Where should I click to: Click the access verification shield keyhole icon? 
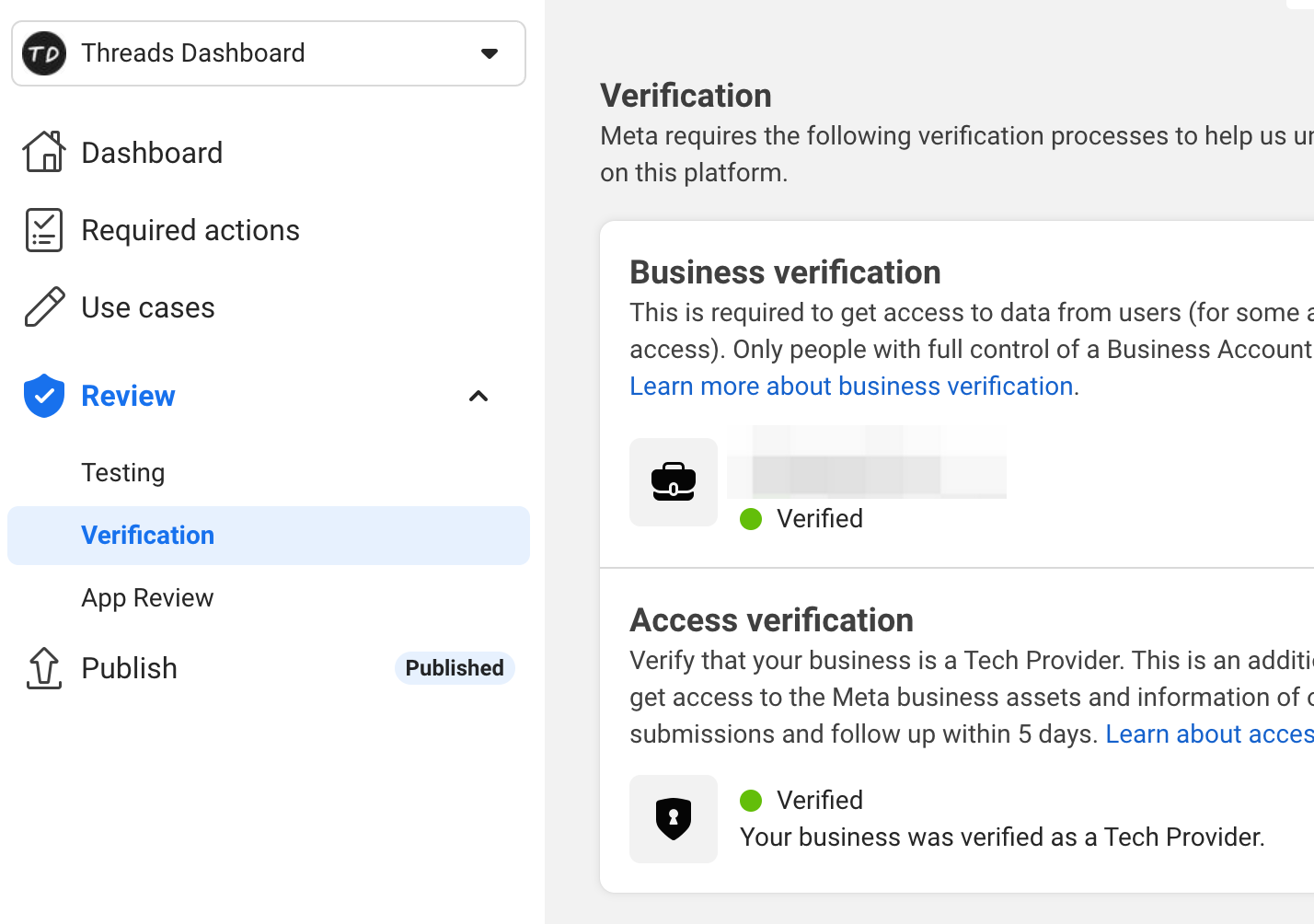(674, 819)
